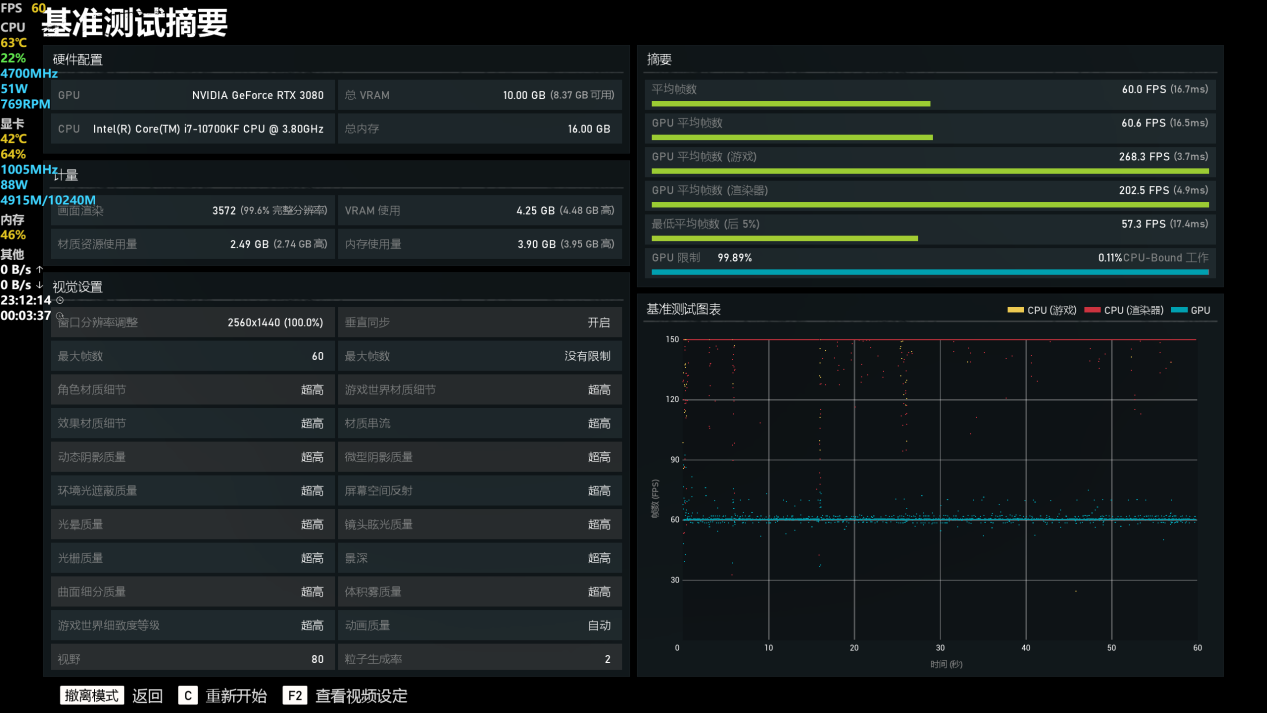Click the 撤离模式 key badge
The image size is (1267, 713).
[x=92, y=696]
